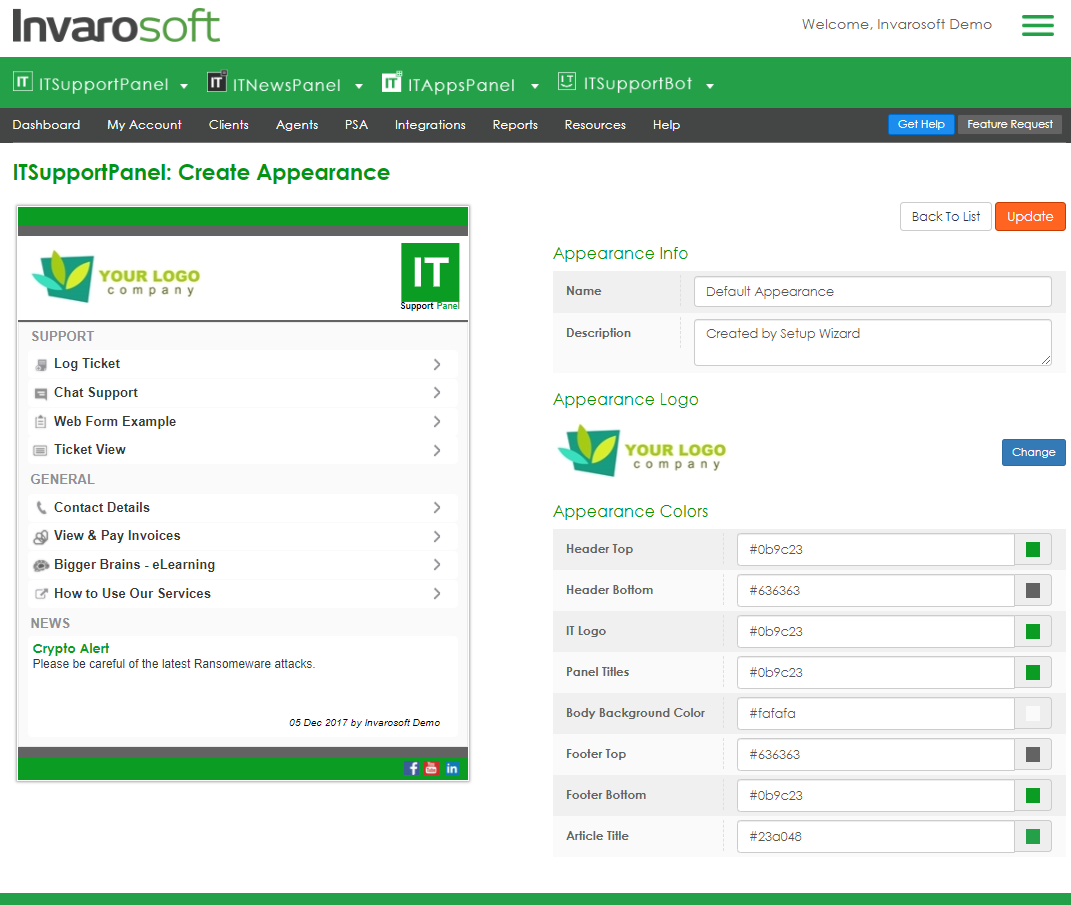Image resolution: width=1071 pixels, height=905 pixels.
Task: Click the ITNewsPanel product icon
Action: coord(217,82)
